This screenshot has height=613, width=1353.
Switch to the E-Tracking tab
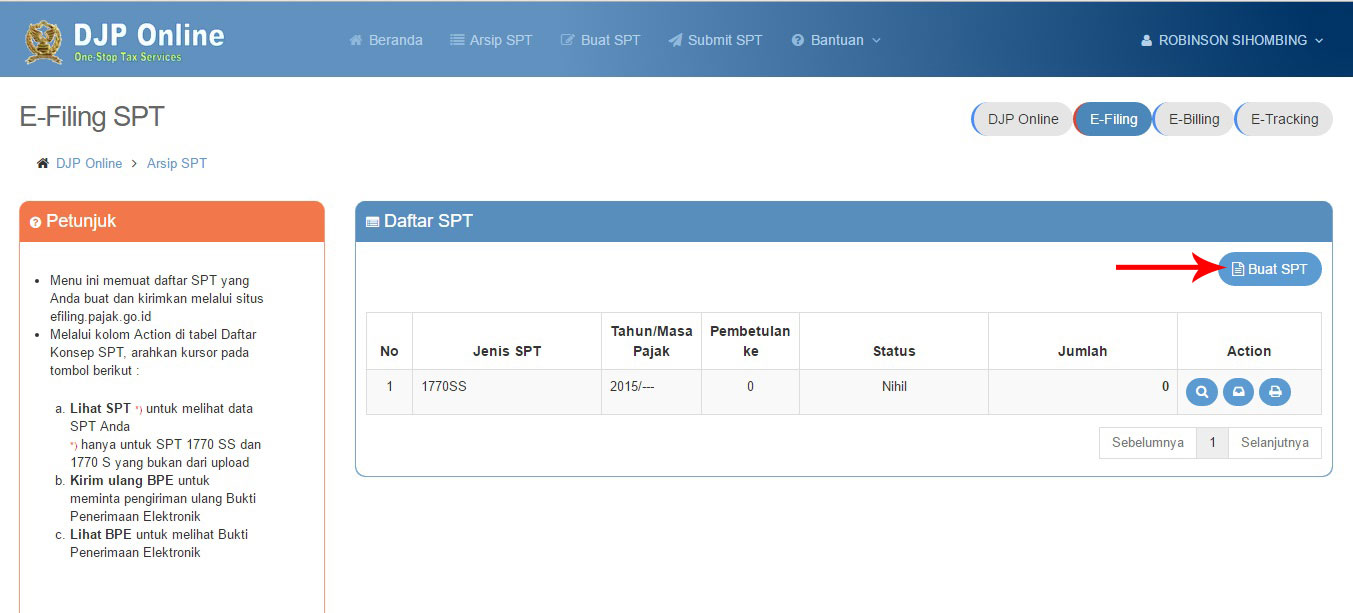point(1283,118)
